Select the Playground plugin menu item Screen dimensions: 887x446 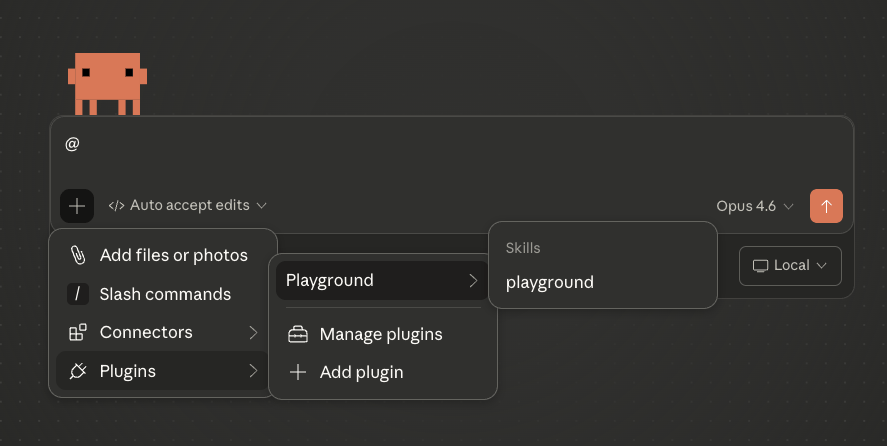point(330,281)
